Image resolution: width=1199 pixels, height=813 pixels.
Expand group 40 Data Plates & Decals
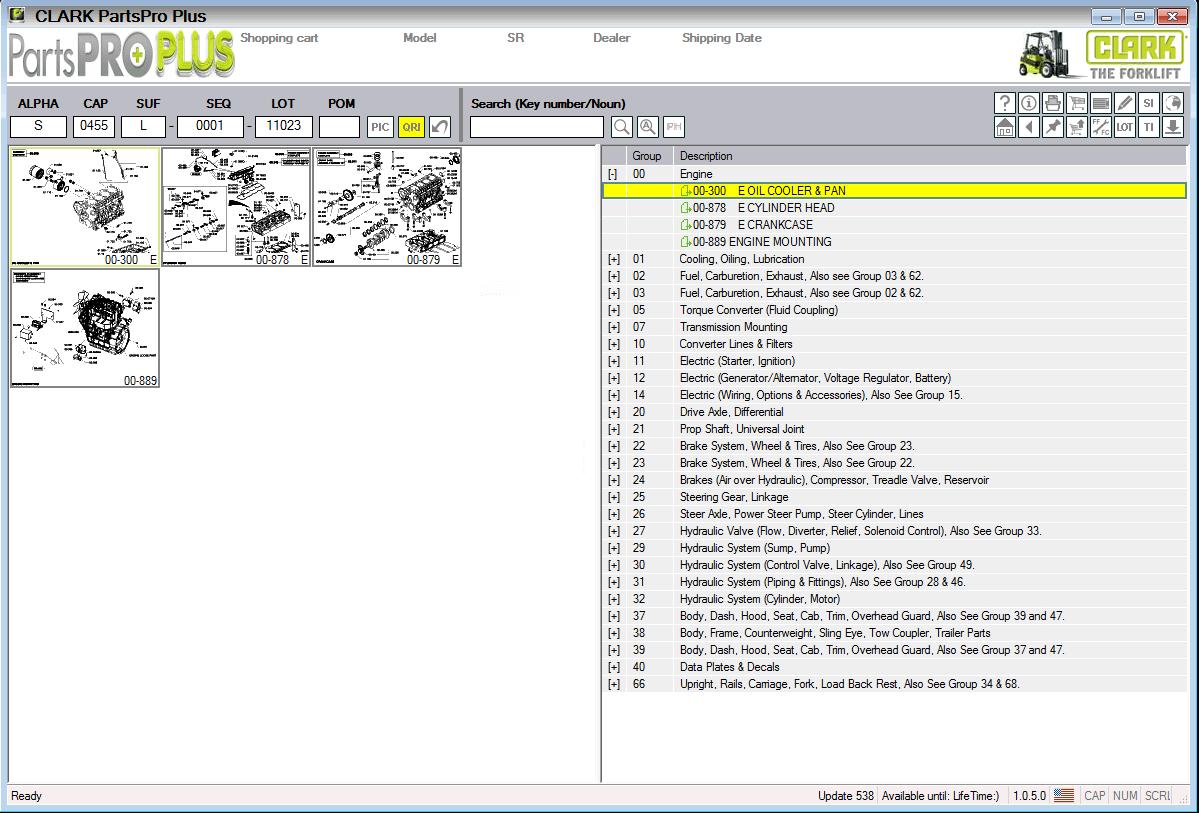coord(612,666)
